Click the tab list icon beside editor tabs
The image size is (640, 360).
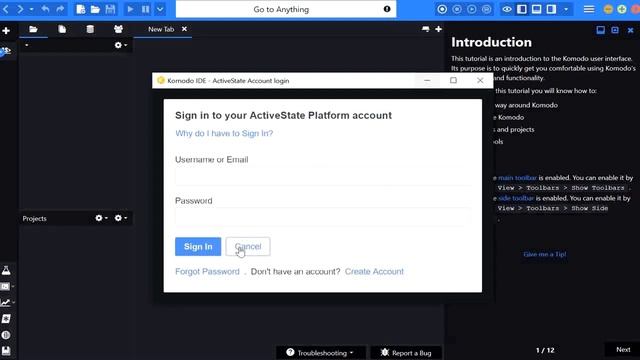tap(425, 29)
